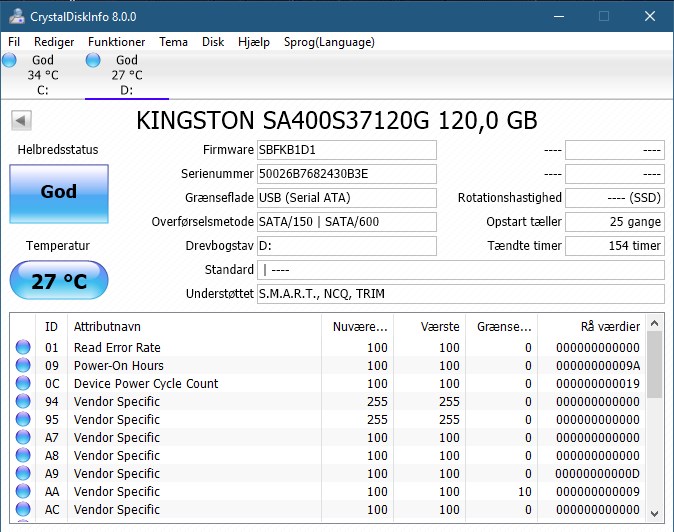The image size is (674, 532).
Task: Click the attribute list scrollbar thumb
Action: [654, 365]
